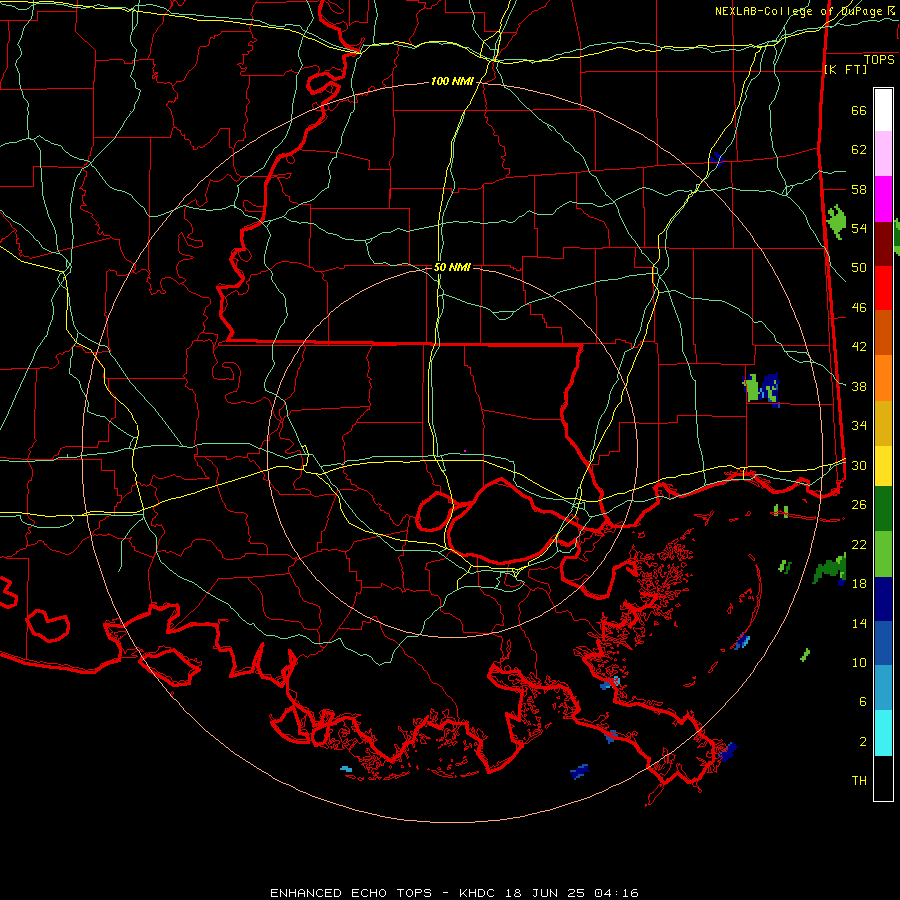Inspect the green-and-blue echo cluster below 38
This screenshot has height=900, width=900.
point(762,389)
